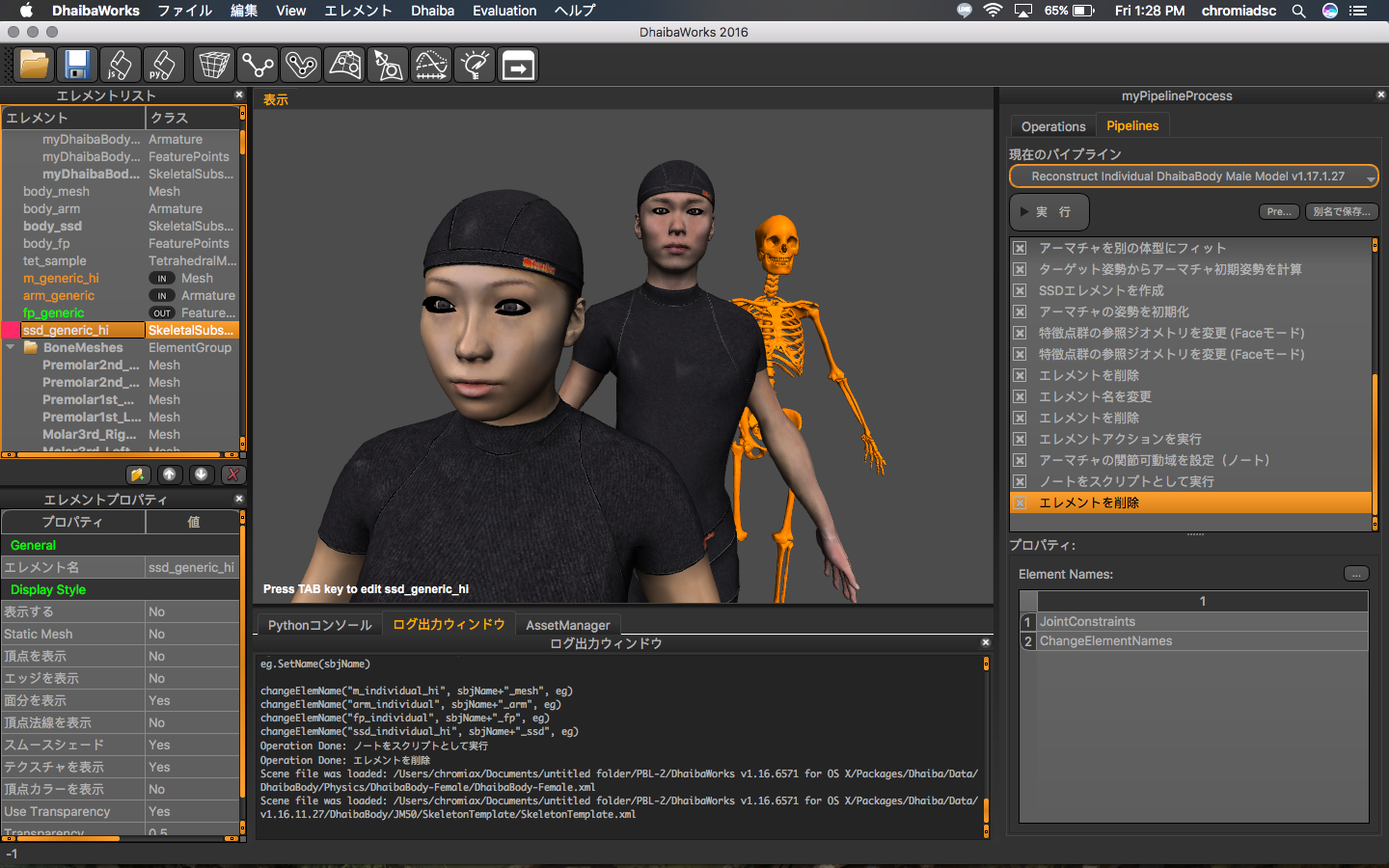Select the surface feature points tool

pos(344,66)
